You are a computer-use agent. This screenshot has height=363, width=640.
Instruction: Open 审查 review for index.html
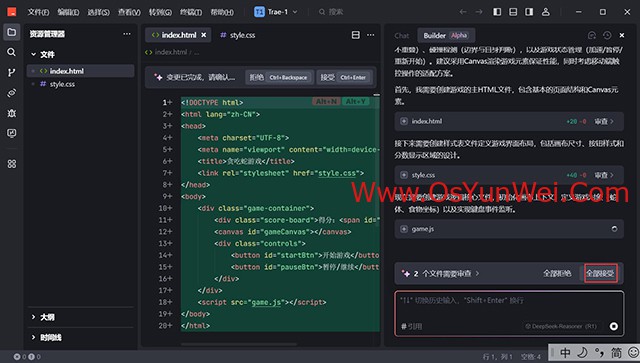(604, 121)
